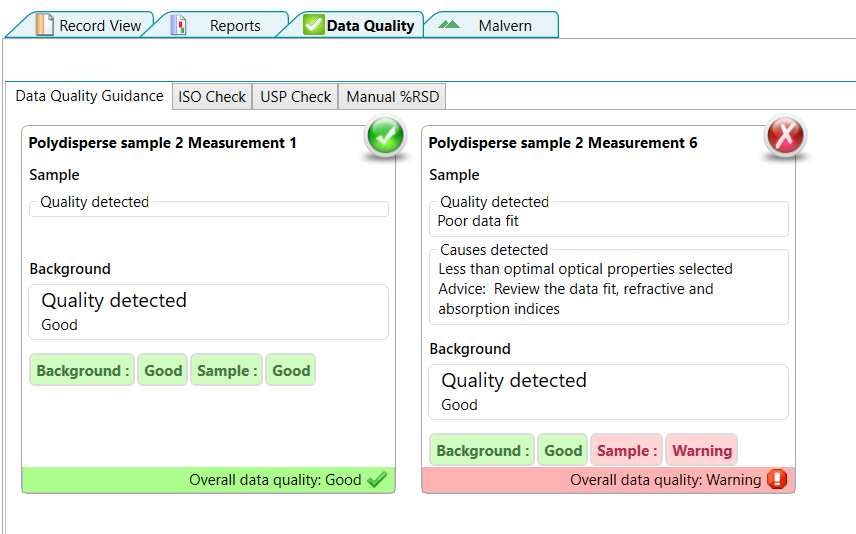The height and width of the screenshot is (534, 856).
Task: Click the Sample heading in Measurement 6
Action: pos(454,175)
